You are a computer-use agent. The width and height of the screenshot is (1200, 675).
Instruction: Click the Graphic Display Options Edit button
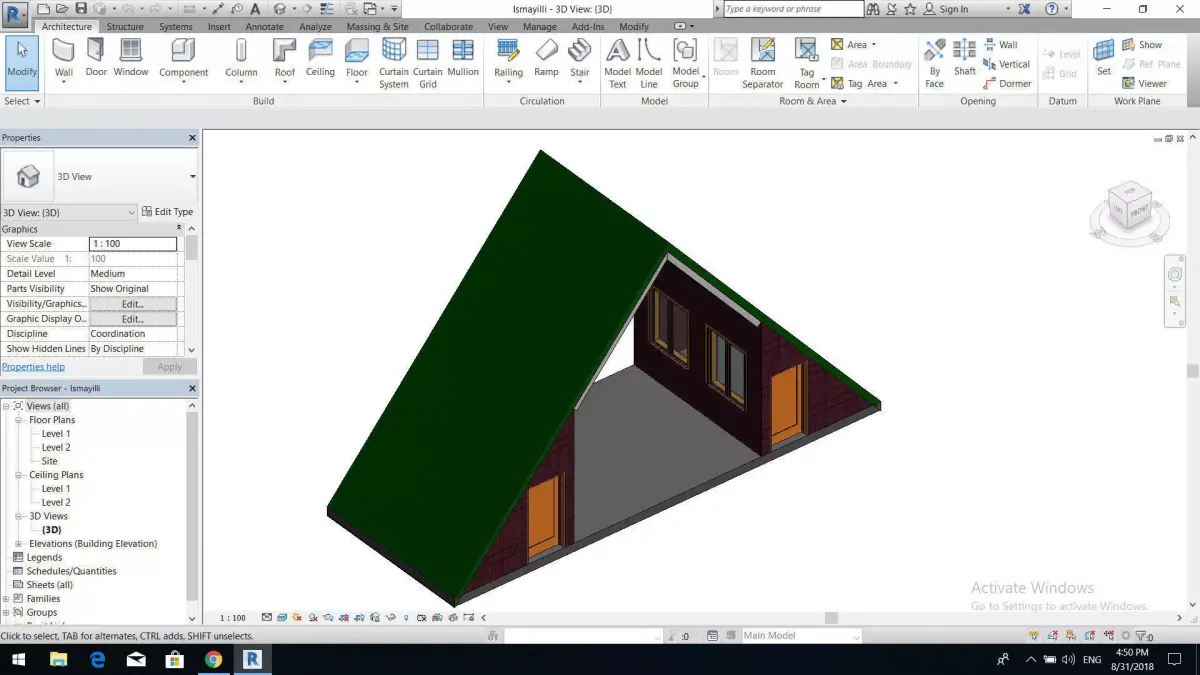pos(133,319)
